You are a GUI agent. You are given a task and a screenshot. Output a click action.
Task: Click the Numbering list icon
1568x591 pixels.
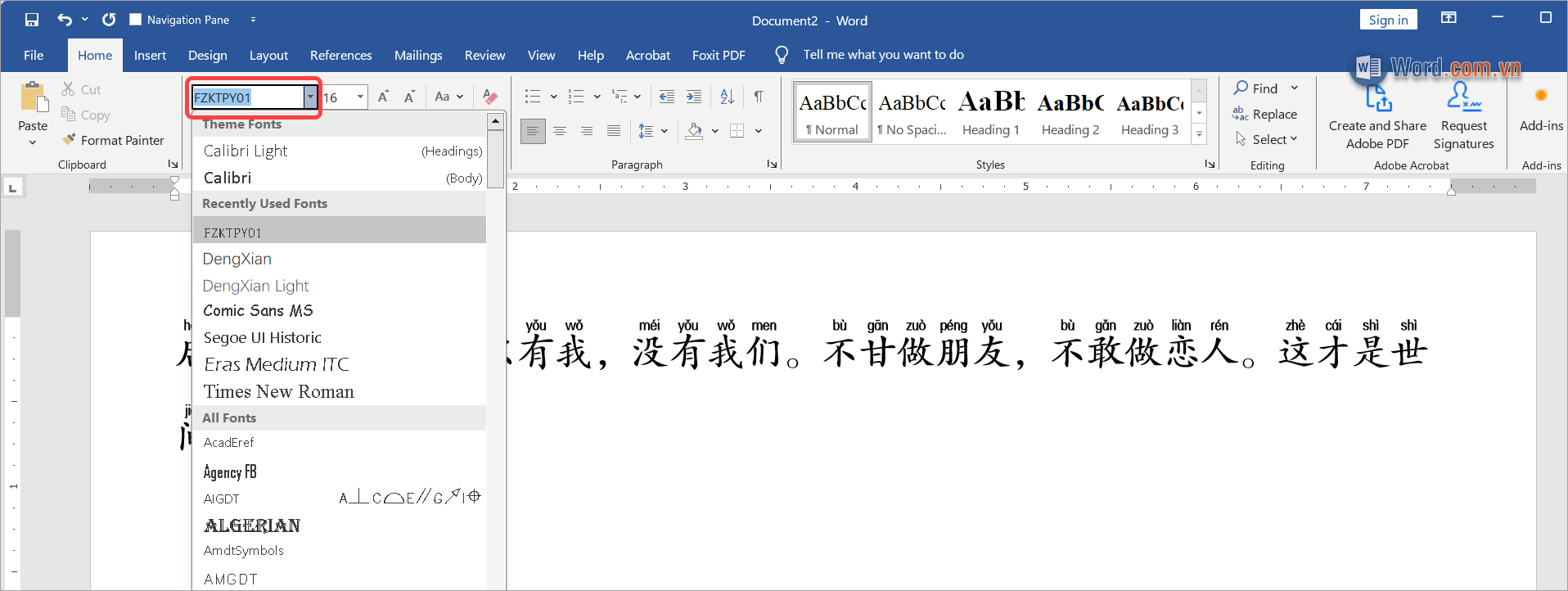click(576, 97)
